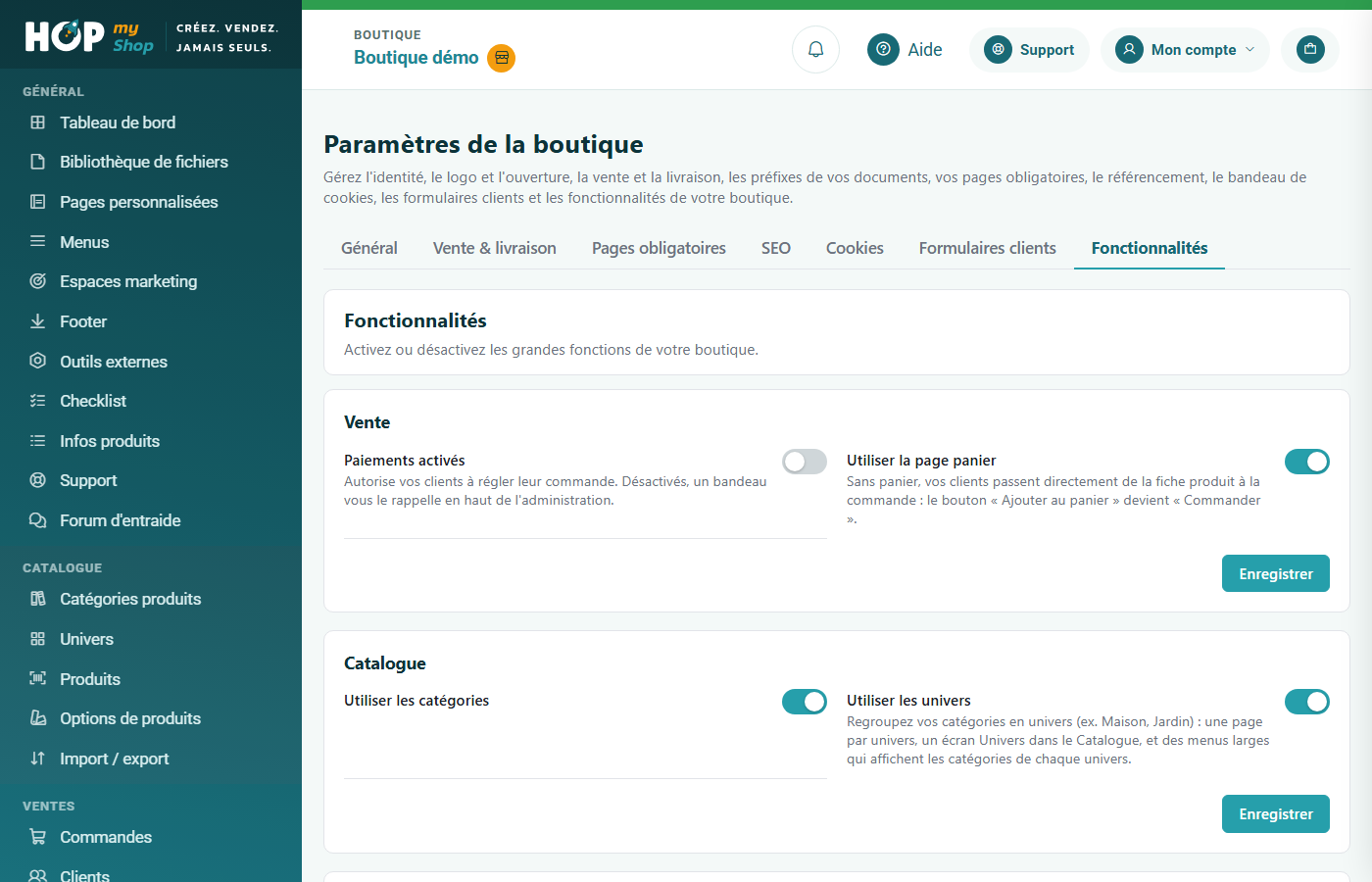Click the Bibliothèque de fichiers file icon
Image resolution: width=1372 pixels, height=882 pixels.
[38, 162]
